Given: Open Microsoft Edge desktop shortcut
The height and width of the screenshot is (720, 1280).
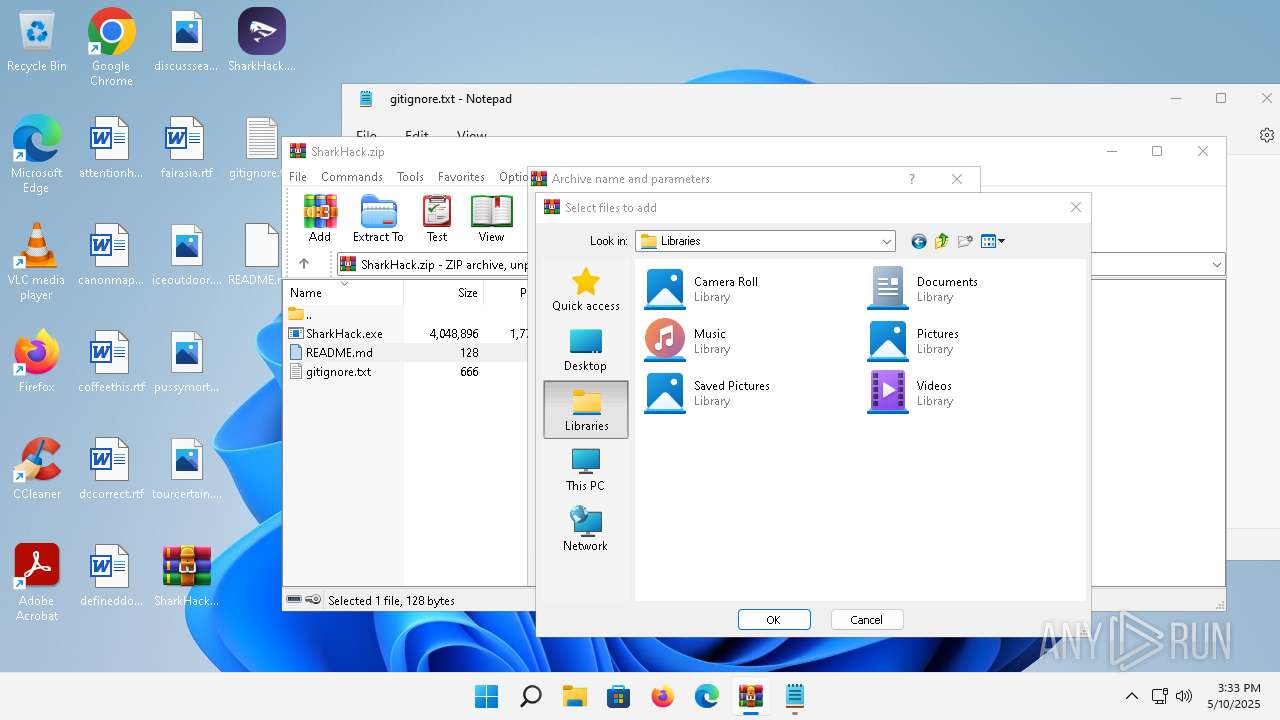Looking at the screenshot, I should tap(37, 154).
